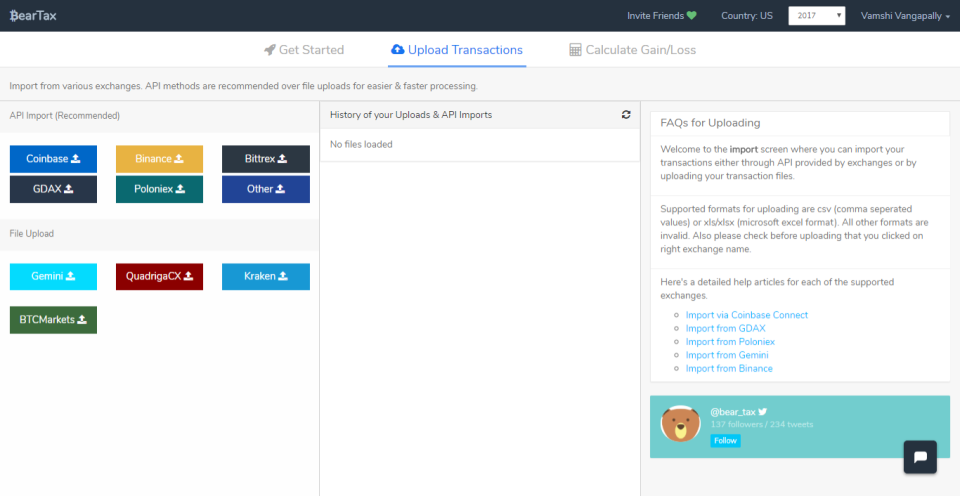Click the Other exchange import button
The width and height of the screenshot is (960, 496).
pyautogui.click(x=266, y=189)
